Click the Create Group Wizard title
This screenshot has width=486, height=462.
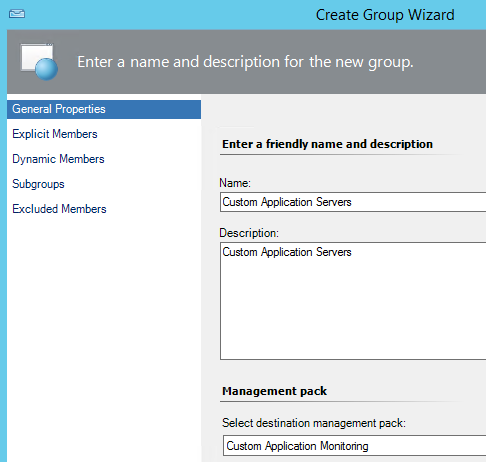point(385,15)
